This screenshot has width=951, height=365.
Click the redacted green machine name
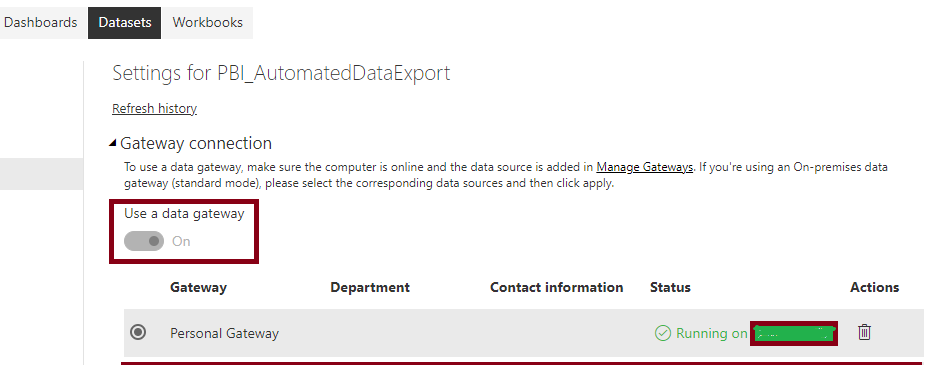tap(794, 333)
